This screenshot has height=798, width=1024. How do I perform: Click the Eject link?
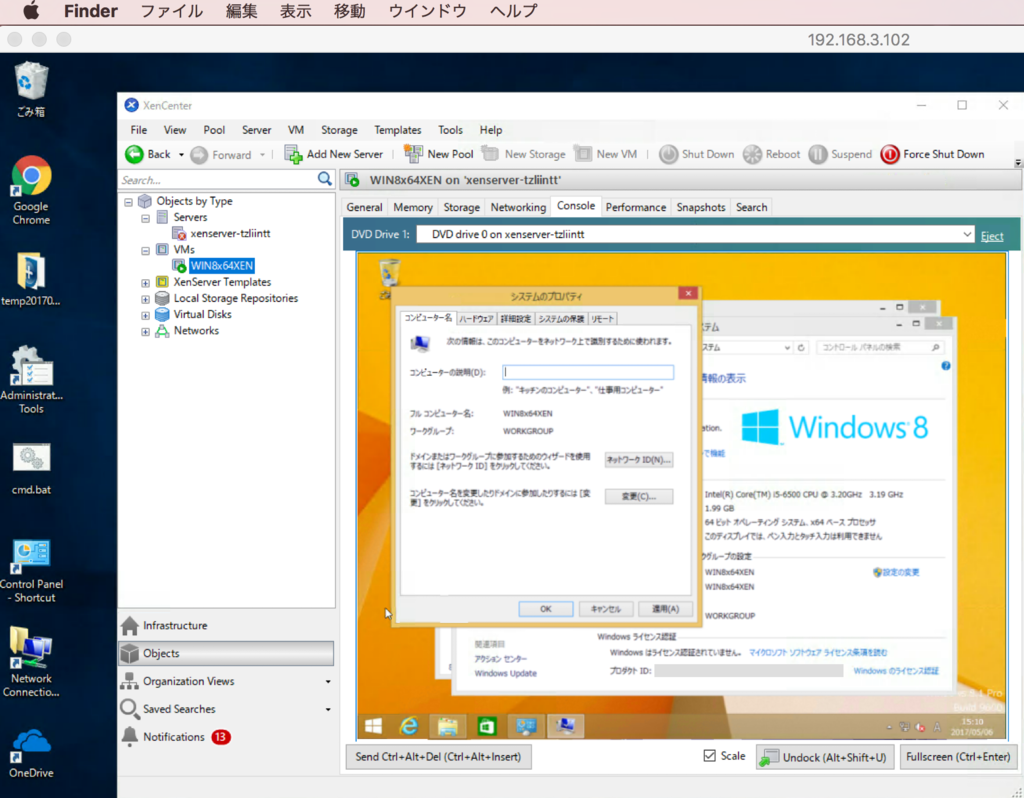pos(991,236)
